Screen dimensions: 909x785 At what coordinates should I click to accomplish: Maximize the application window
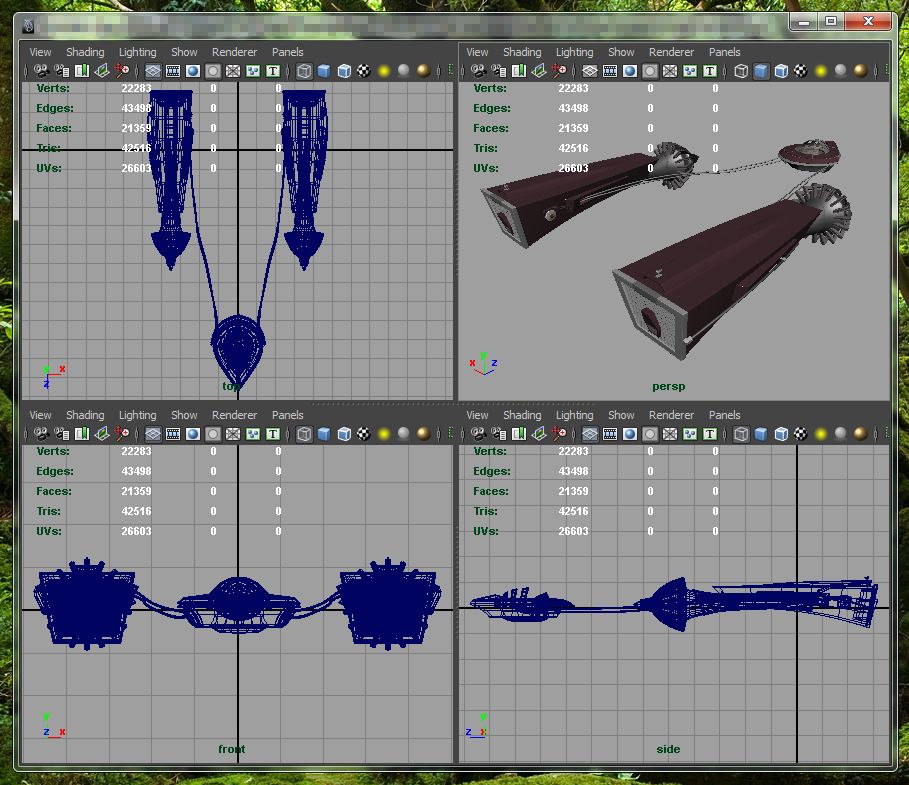pos(831,21)
